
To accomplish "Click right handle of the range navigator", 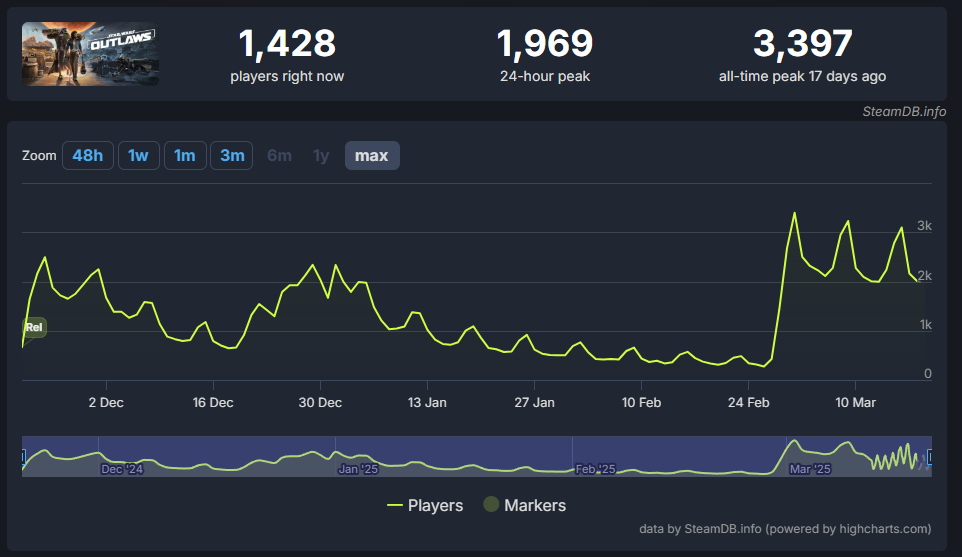I will [x=930, y=456].
